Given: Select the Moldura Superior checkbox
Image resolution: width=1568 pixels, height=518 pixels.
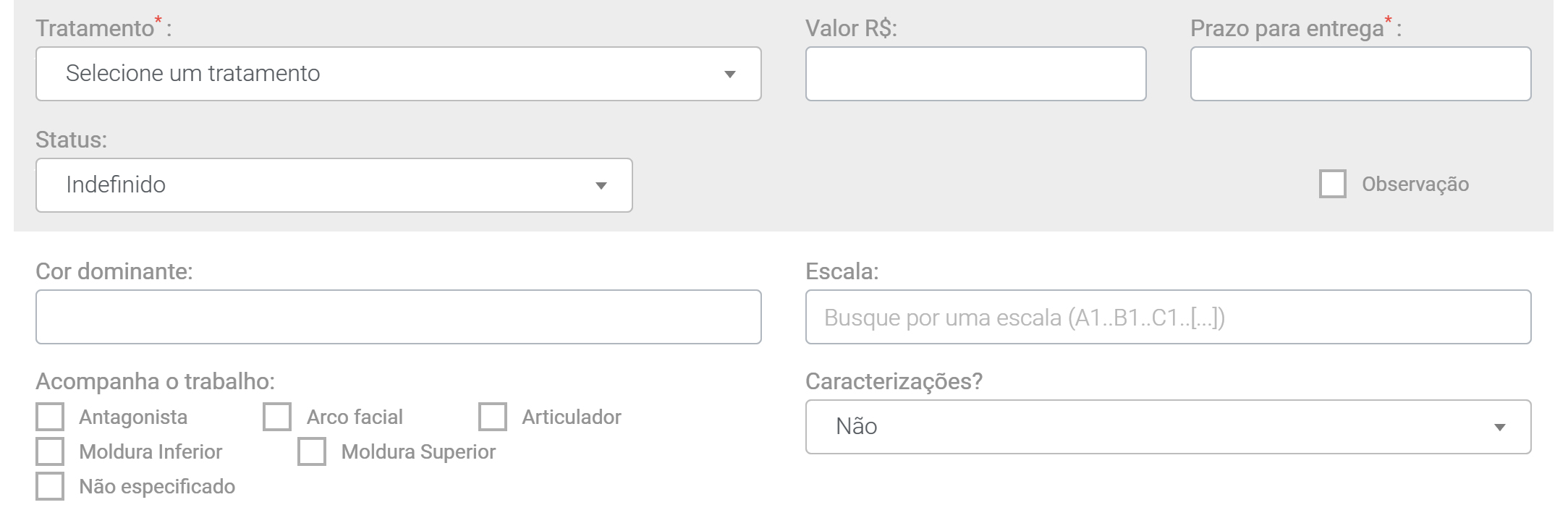Looking at the screenshot, I should click(x=312, y=451).
